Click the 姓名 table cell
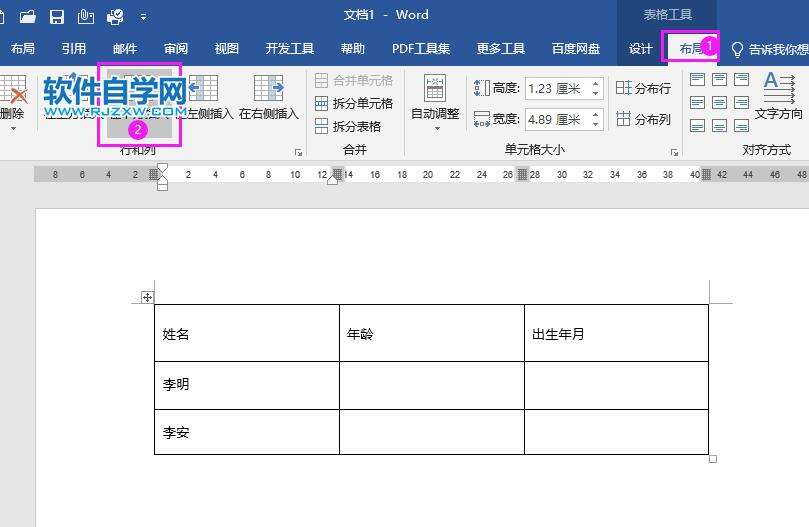 (x=247, y=333)
